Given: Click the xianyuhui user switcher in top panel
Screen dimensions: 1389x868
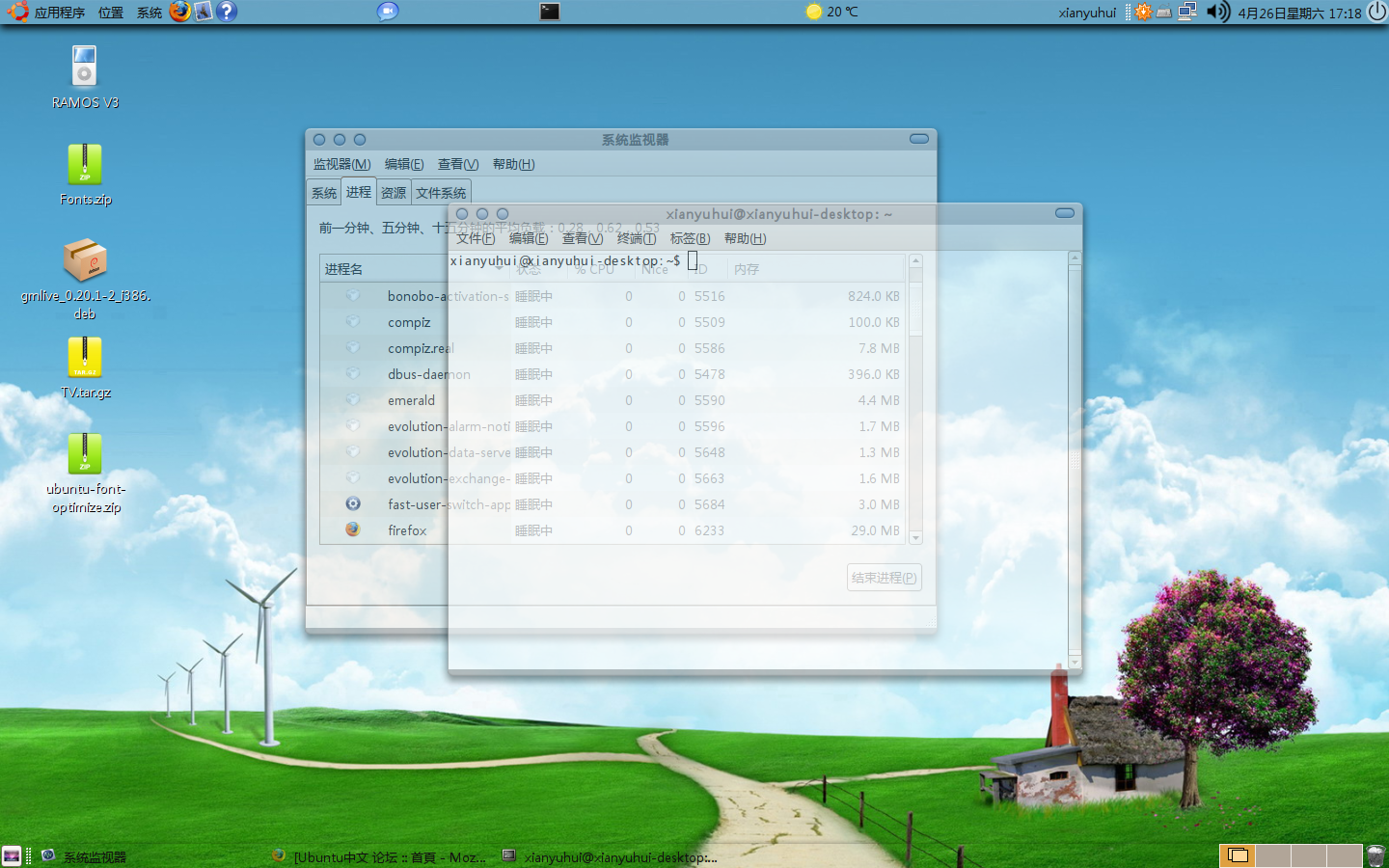Looking at the screenshot, I should pyautogui.click(x=1087, y=13).
